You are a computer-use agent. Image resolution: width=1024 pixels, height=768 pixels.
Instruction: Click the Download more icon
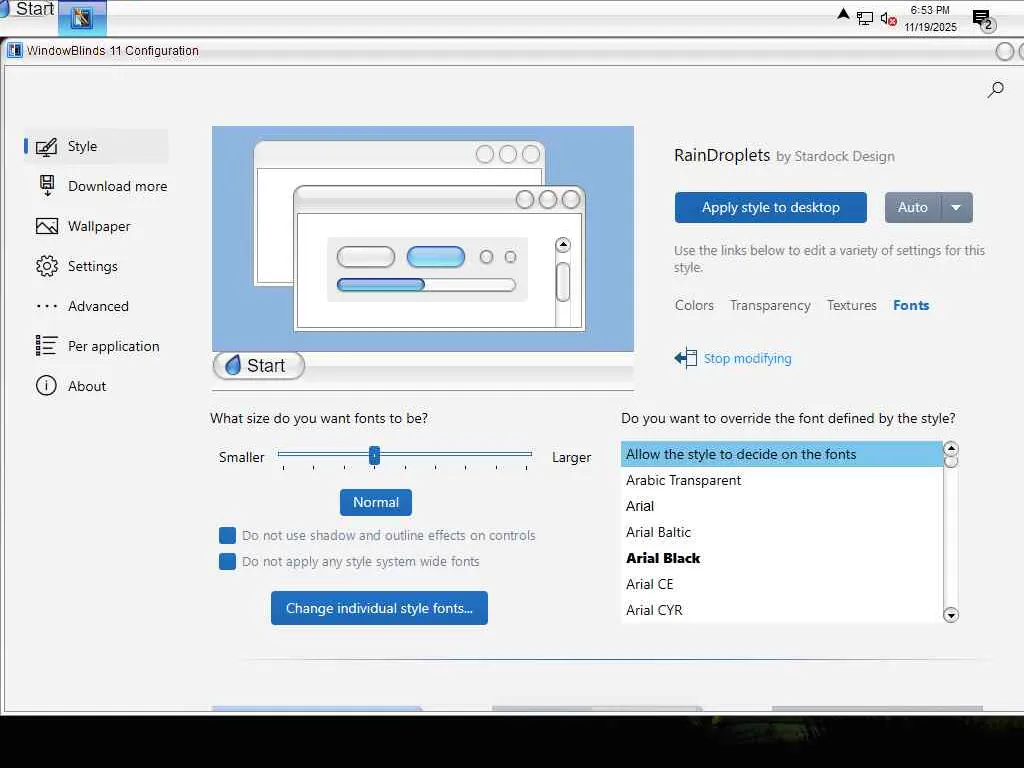pyautogui.click(x=46, y=186)
